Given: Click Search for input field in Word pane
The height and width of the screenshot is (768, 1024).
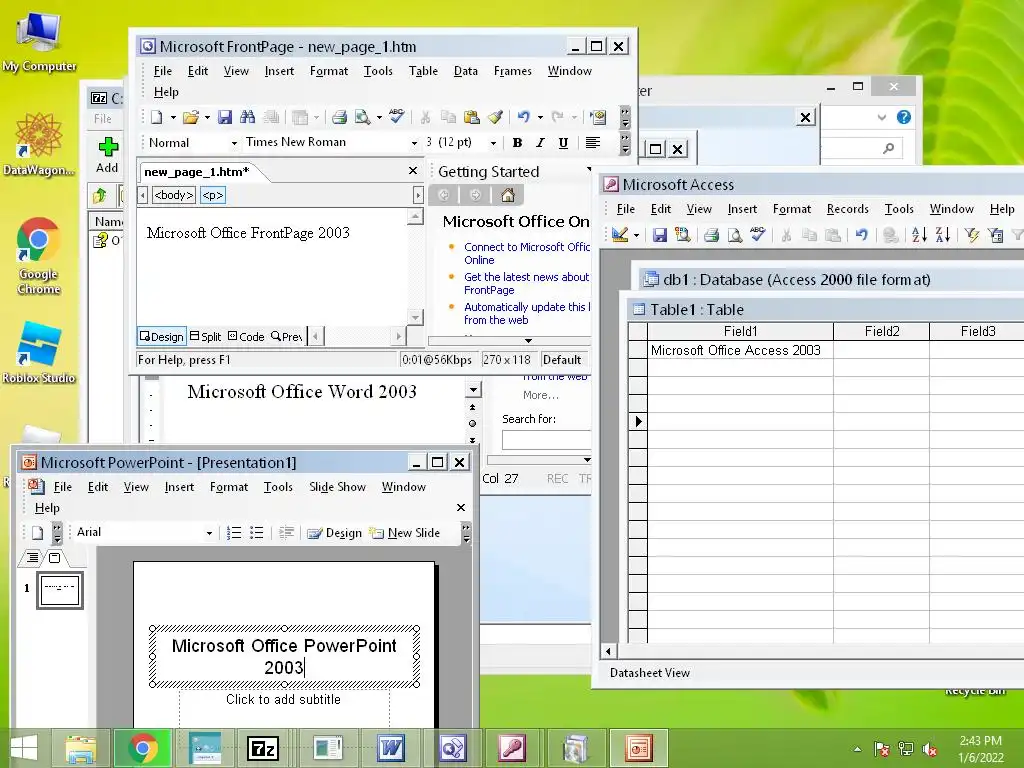Looking at the screenshot, I should point(547,440).
